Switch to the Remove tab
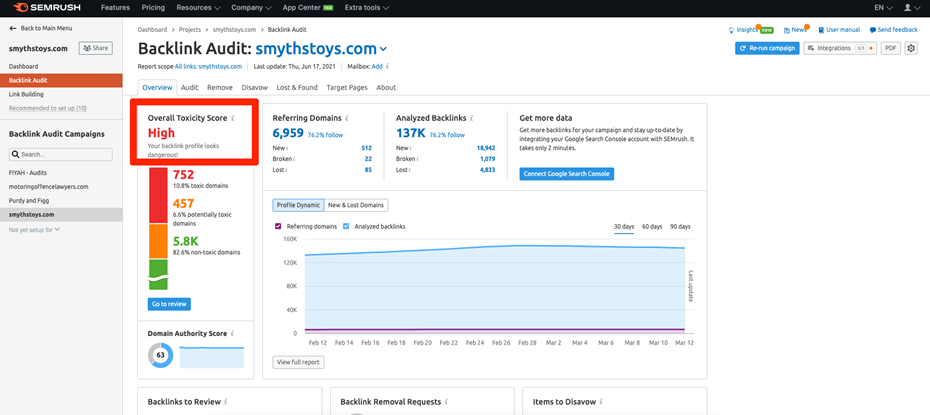 (x=219, y=87)
